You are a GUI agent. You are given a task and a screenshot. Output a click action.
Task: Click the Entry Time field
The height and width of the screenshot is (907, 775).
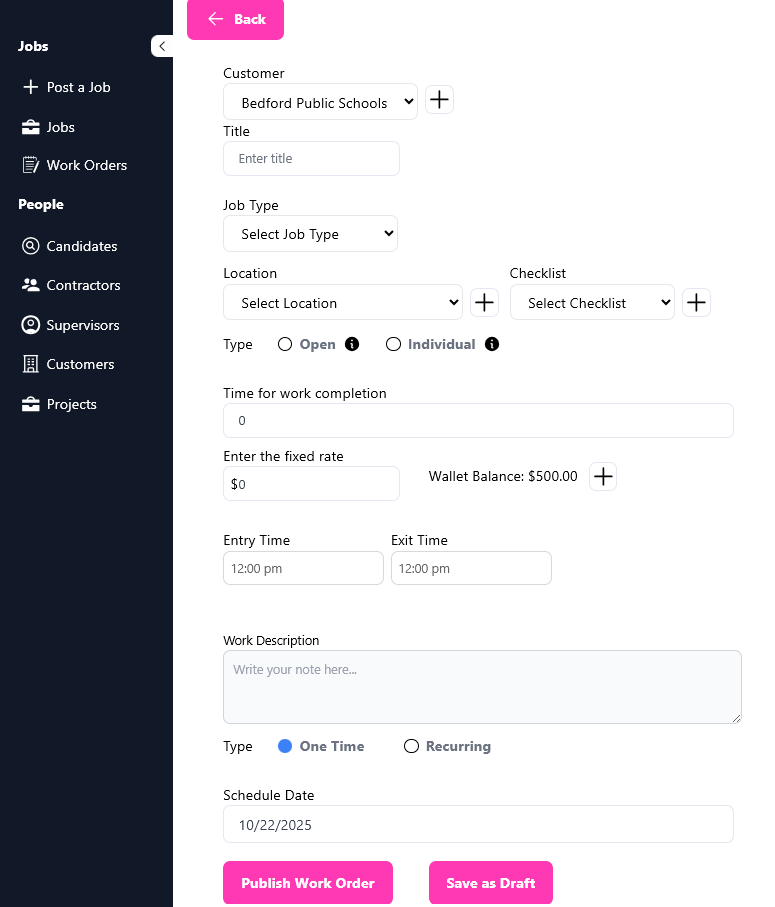[x=304, y=568]
